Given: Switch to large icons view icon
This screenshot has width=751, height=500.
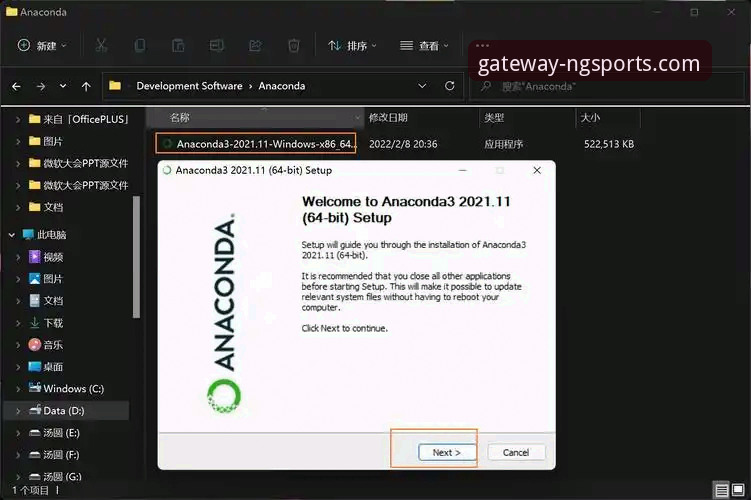Looking at the screenshot, I should point(738,490).
